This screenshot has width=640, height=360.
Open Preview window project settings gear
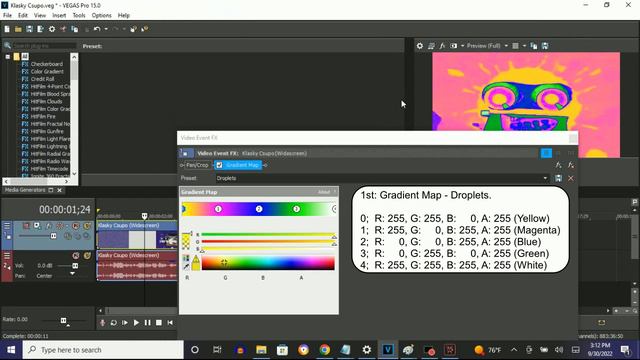point(420,46)
